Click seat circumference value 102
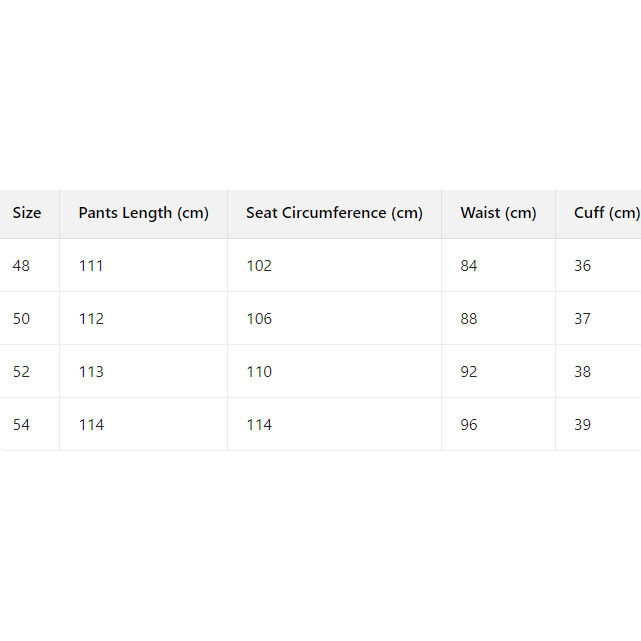The width and height of the screenshot is (641, 641). [x=259, y=266]
